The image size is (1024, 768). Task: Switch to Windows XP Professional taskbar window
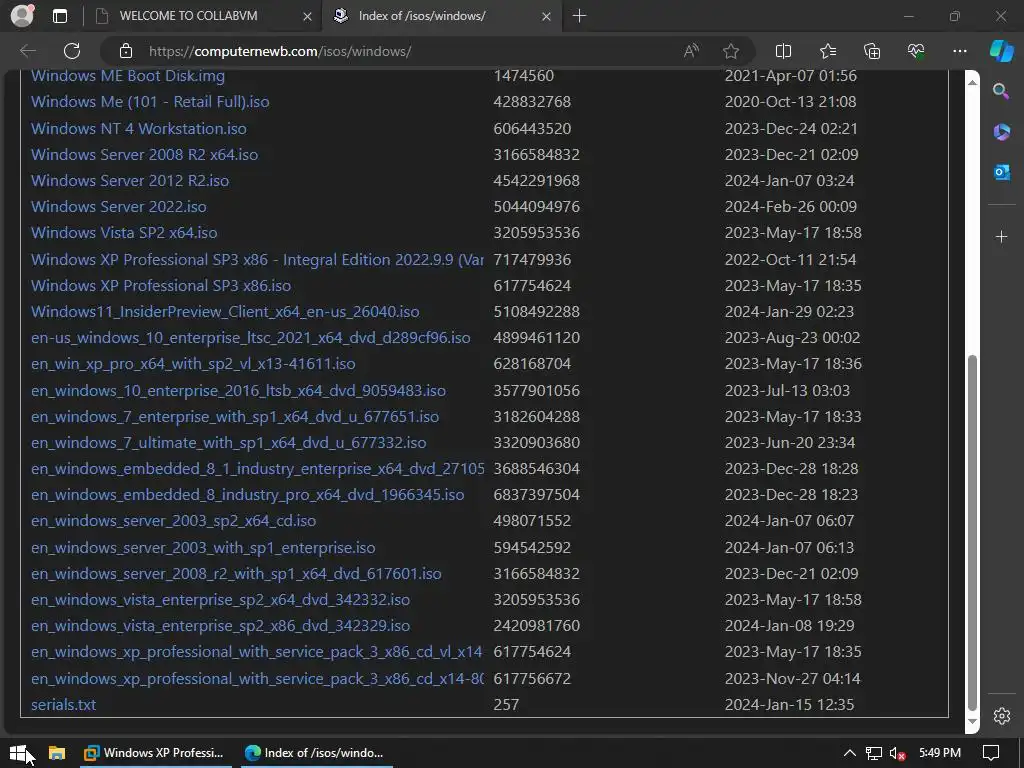point(154,753)
